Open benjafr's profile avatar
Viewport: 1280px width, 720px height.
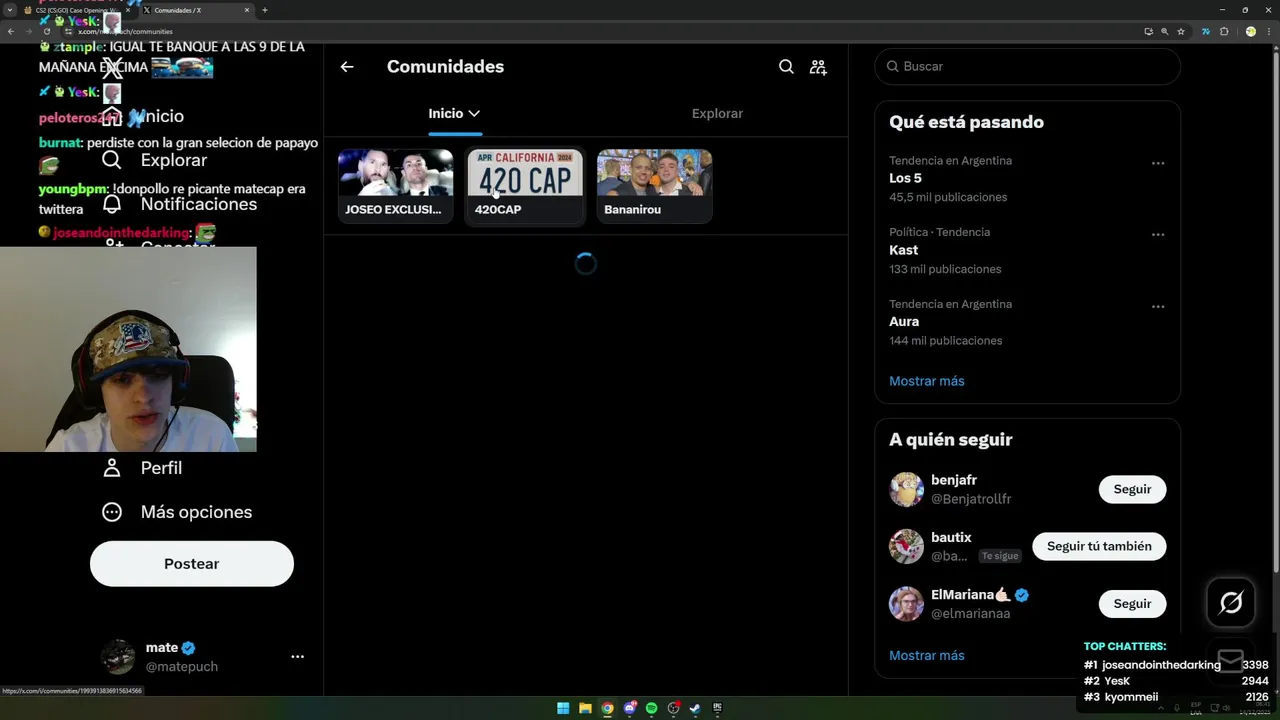click(907, 490)
